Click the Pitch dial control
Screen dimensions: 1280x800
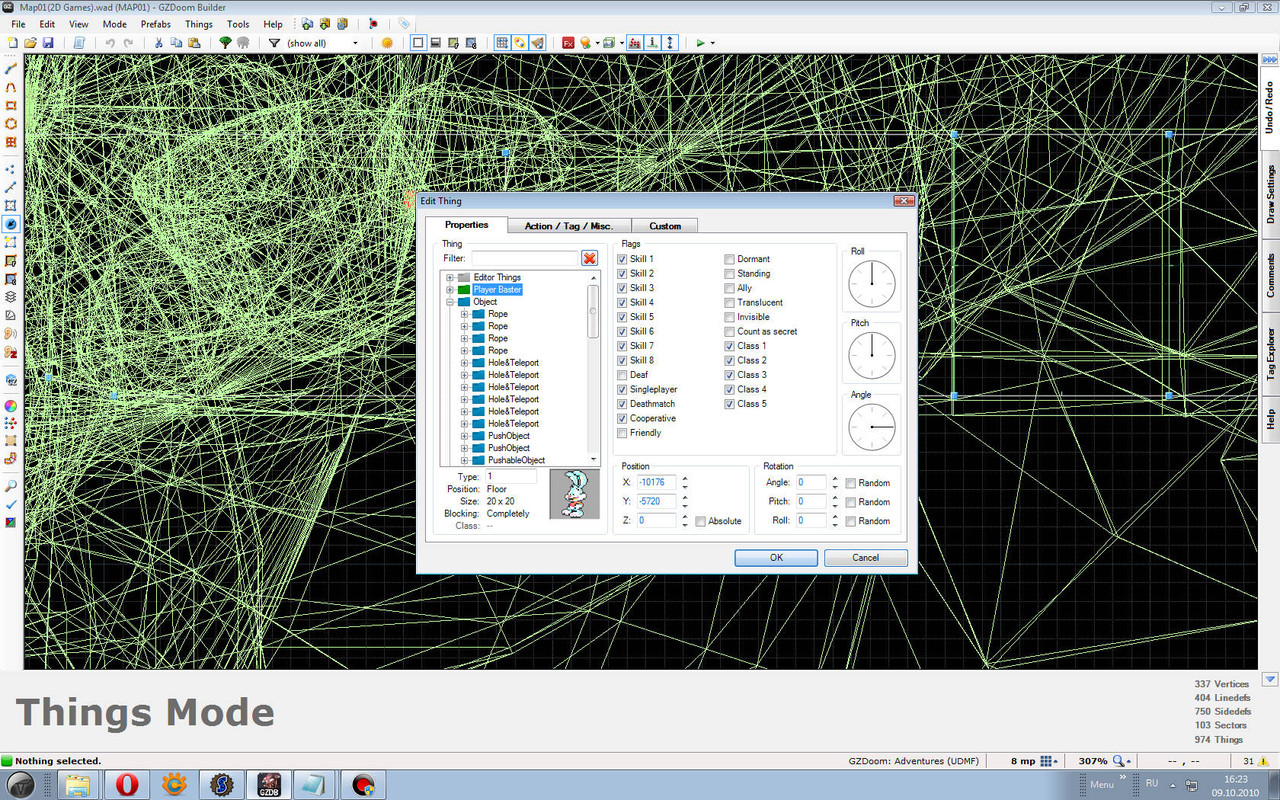872,355
